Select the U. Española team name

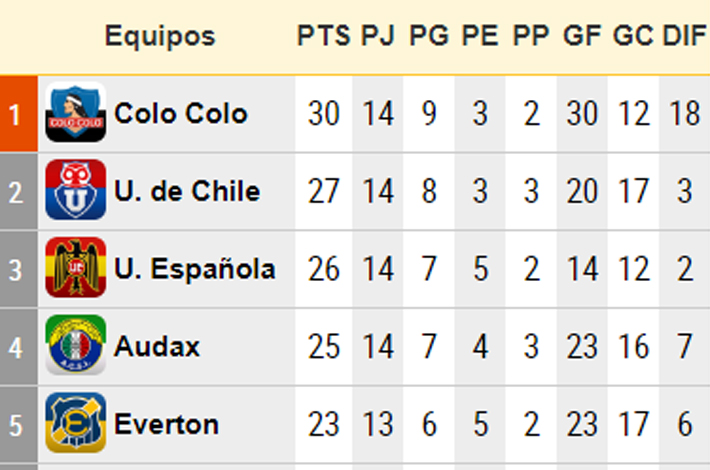195,269
